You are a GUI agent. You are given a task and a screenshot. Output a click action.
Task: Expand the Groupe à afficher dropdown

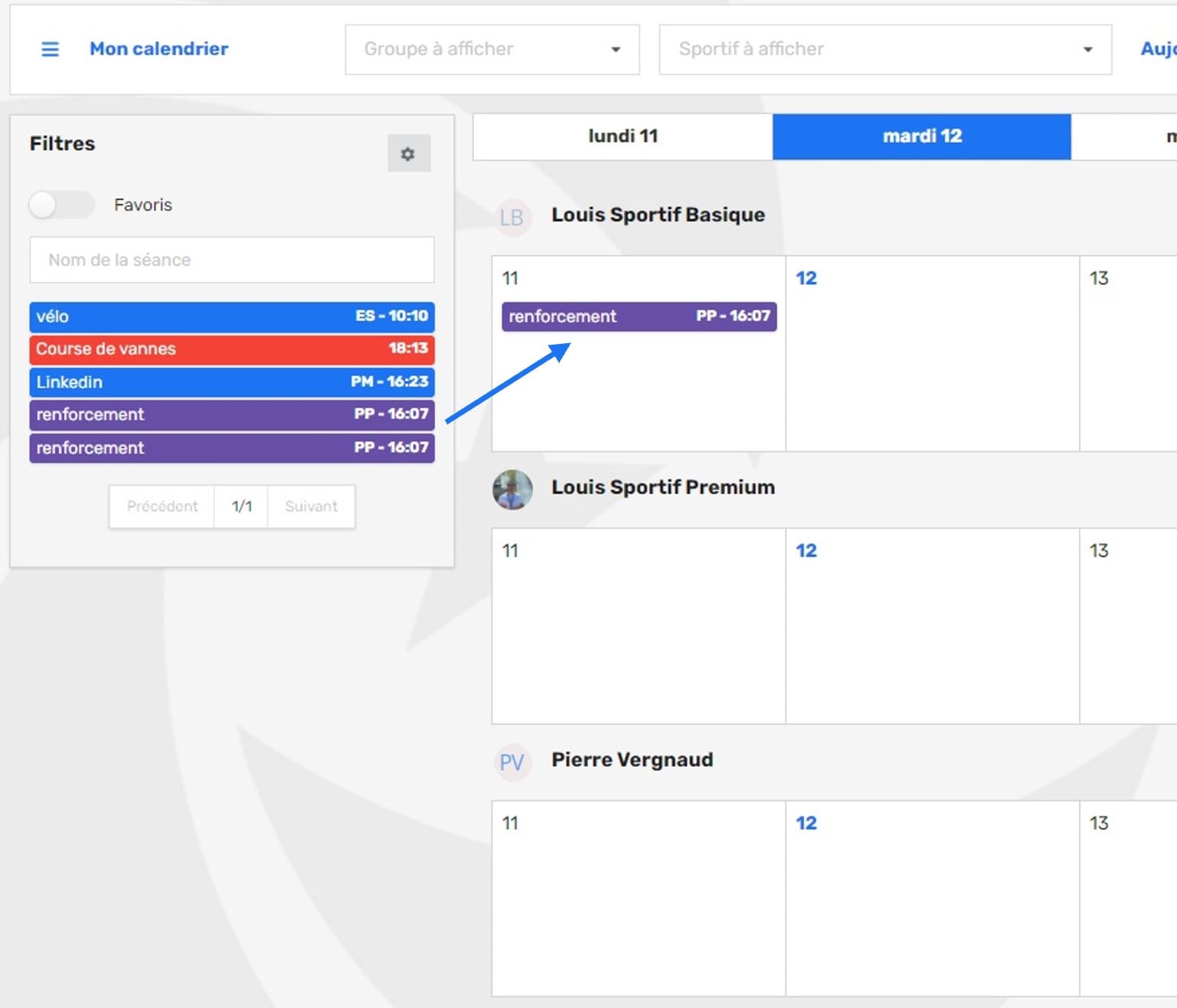coord(492,50)
